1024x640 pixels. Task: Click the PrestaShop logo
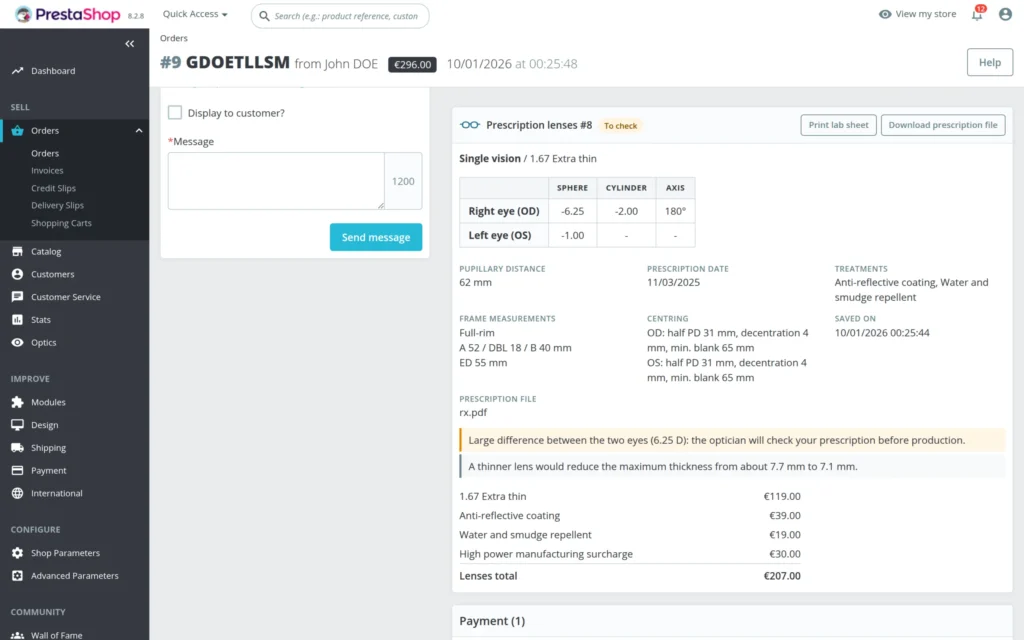tap(68, 14)
